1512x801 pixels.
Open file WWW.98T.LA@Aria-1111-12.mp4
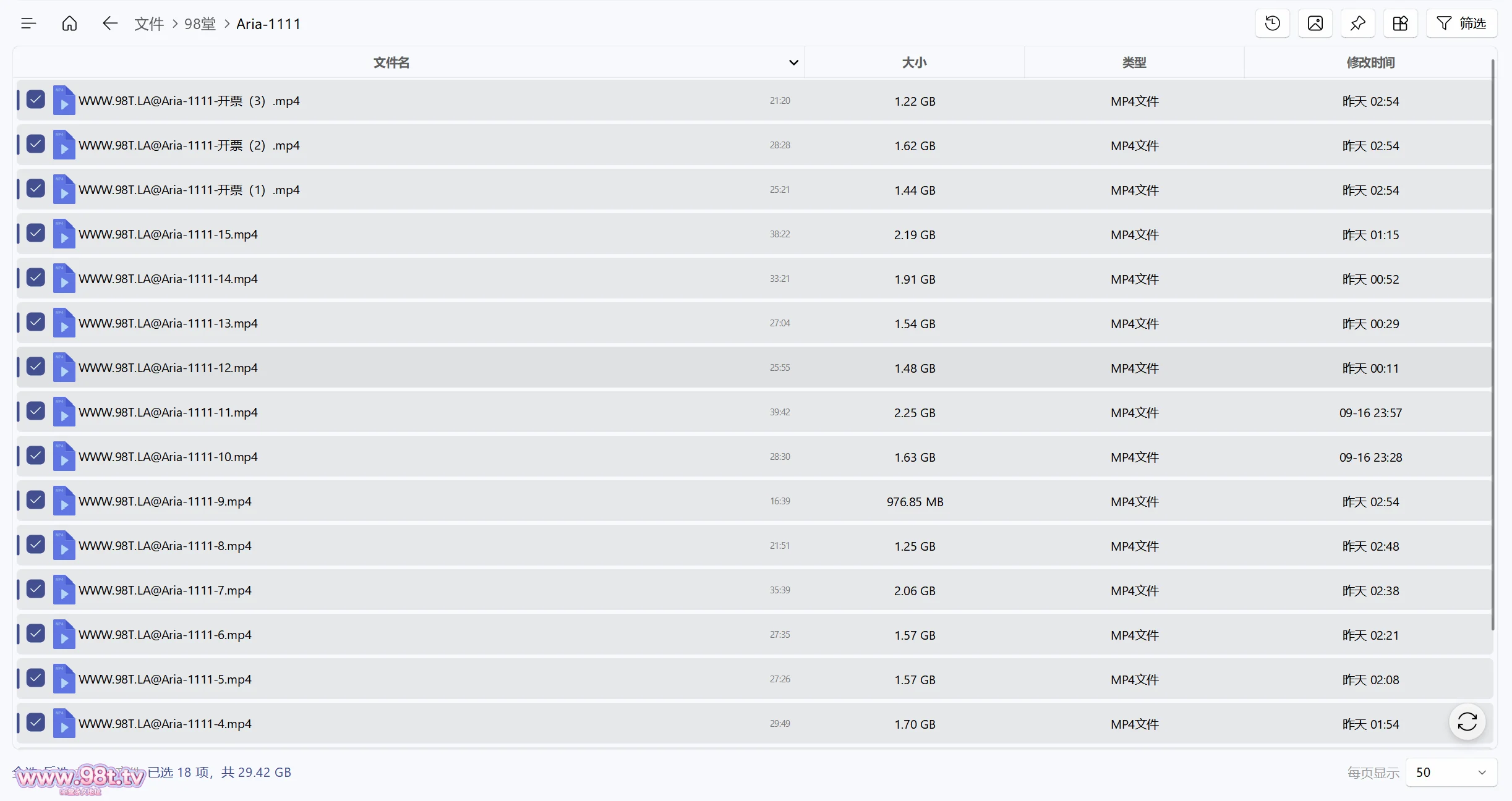coord(168,368)
